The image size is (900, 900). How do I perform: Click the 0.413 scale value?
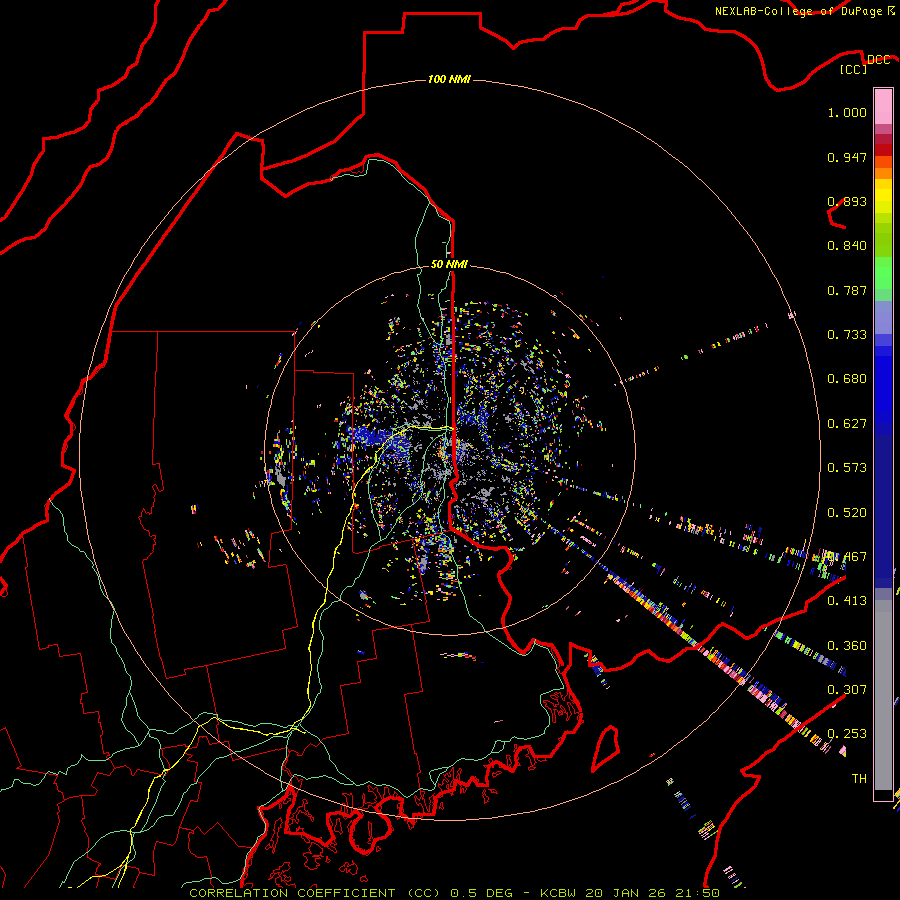coord(847,601)
